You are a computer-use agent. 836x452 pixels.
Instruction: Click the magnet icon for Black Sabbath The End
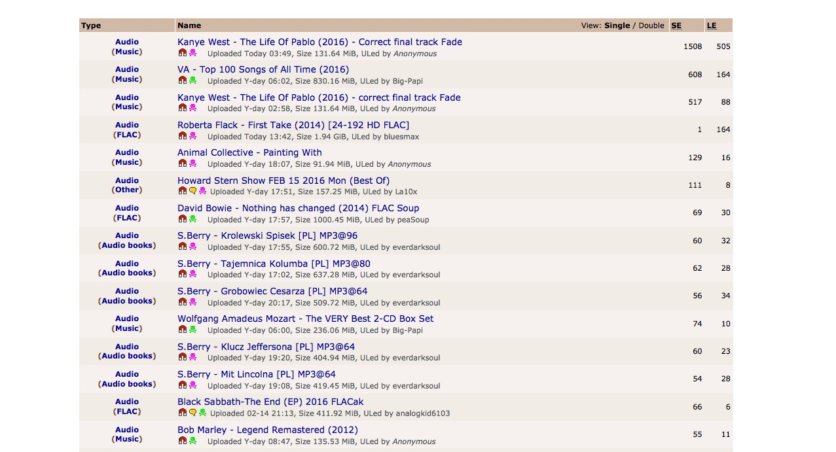tap(182, 413)
